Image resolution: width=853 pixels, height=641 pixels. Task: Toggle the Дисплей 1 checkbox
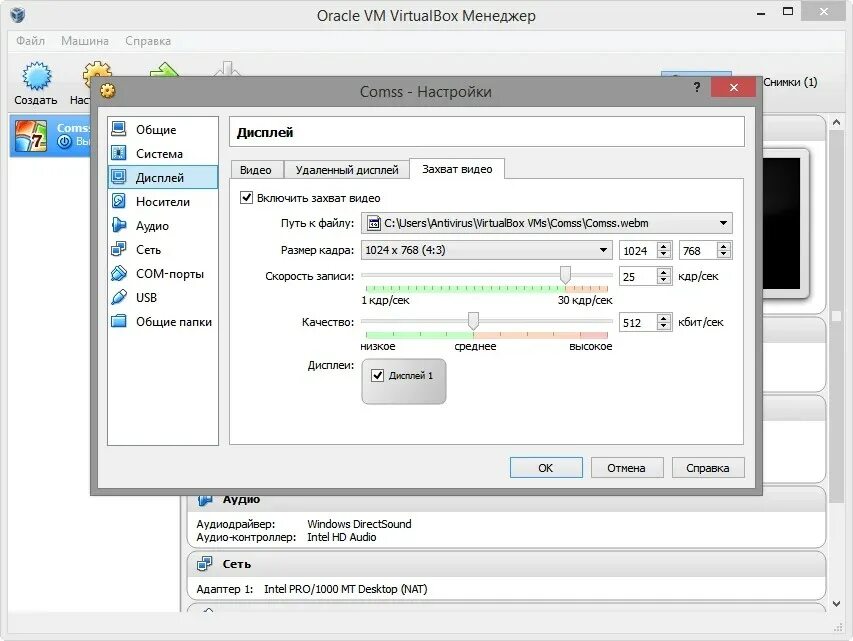[x=378, y=375]
